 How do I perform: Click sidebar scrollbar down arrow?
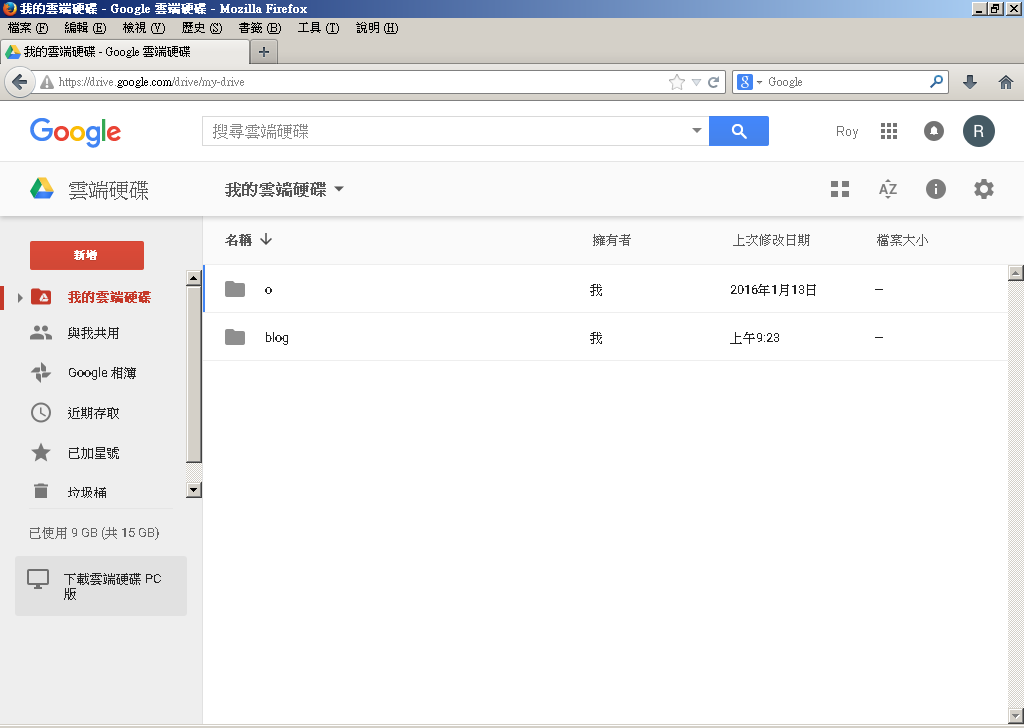coord(194,490)
